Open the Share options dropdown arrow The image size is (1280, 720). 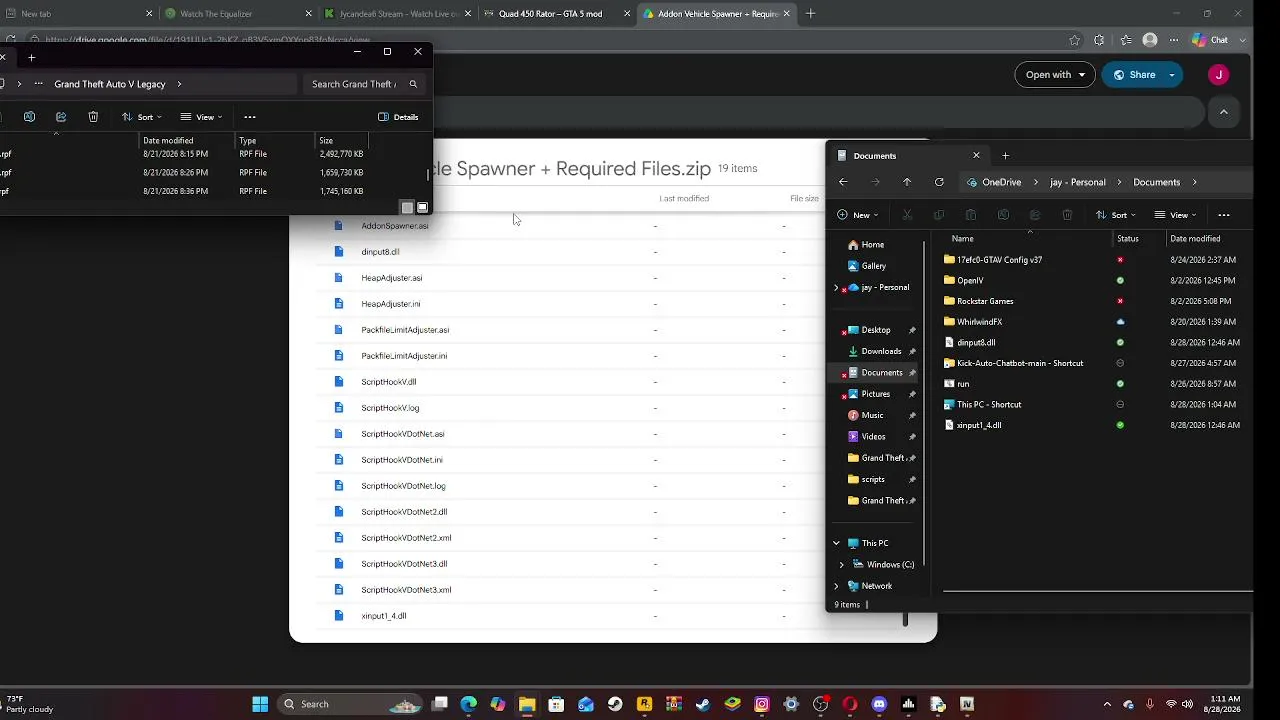tap(1172, 75)
